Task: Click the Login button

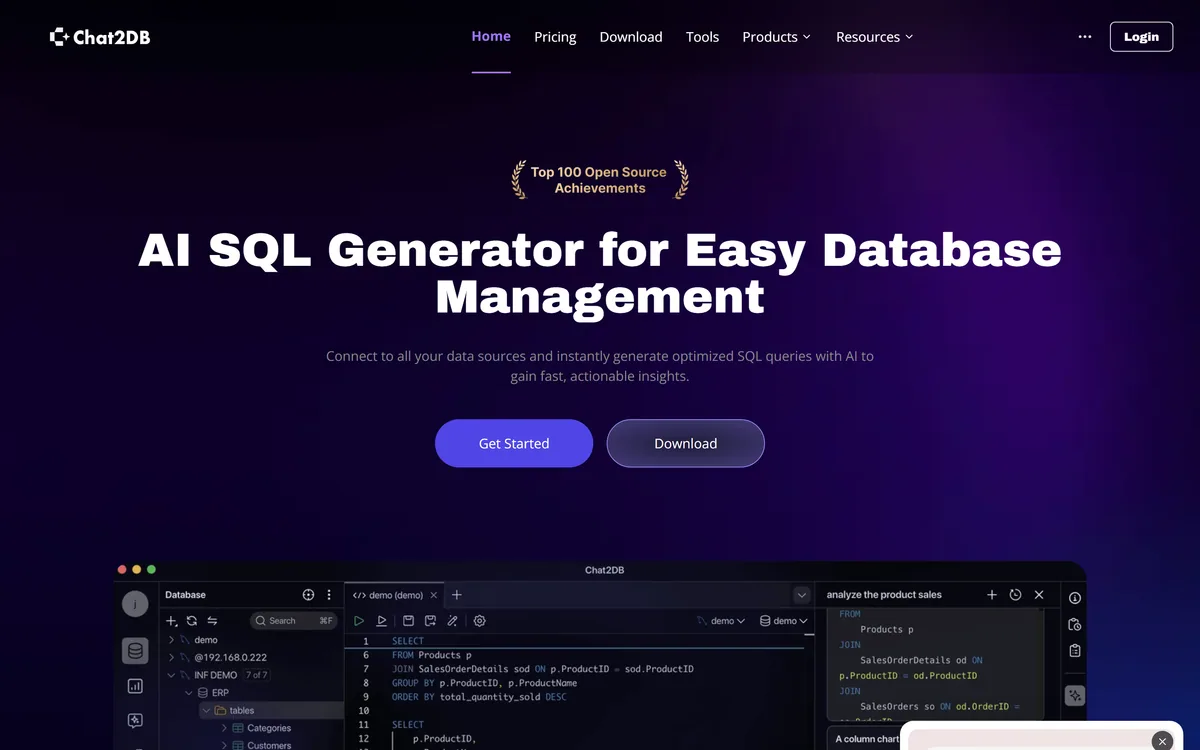Action: pyautogui.click(x=1141, y=37)
